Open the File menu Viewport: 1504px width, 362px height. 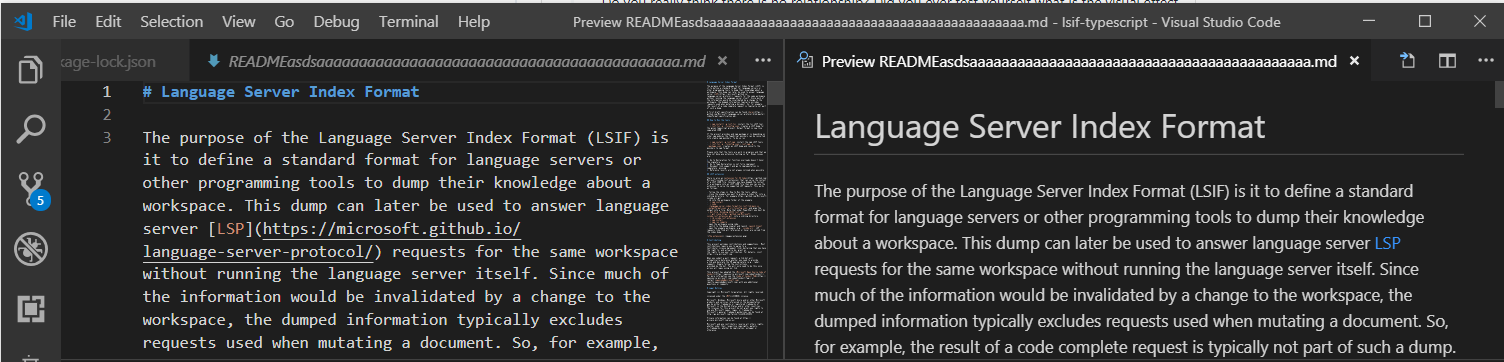pos(64,21)
